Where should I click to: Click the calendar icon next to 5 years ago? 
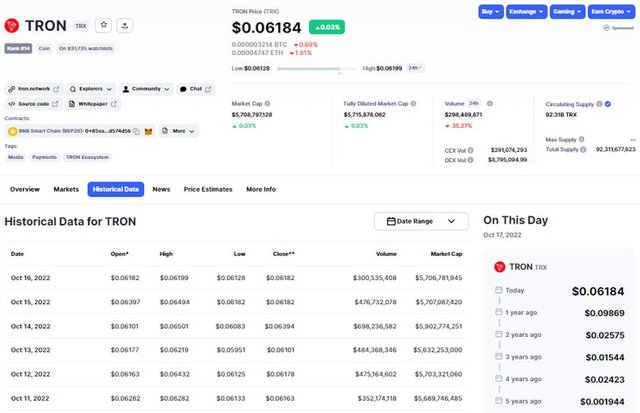pyautogui.click(x=498, y=401)
